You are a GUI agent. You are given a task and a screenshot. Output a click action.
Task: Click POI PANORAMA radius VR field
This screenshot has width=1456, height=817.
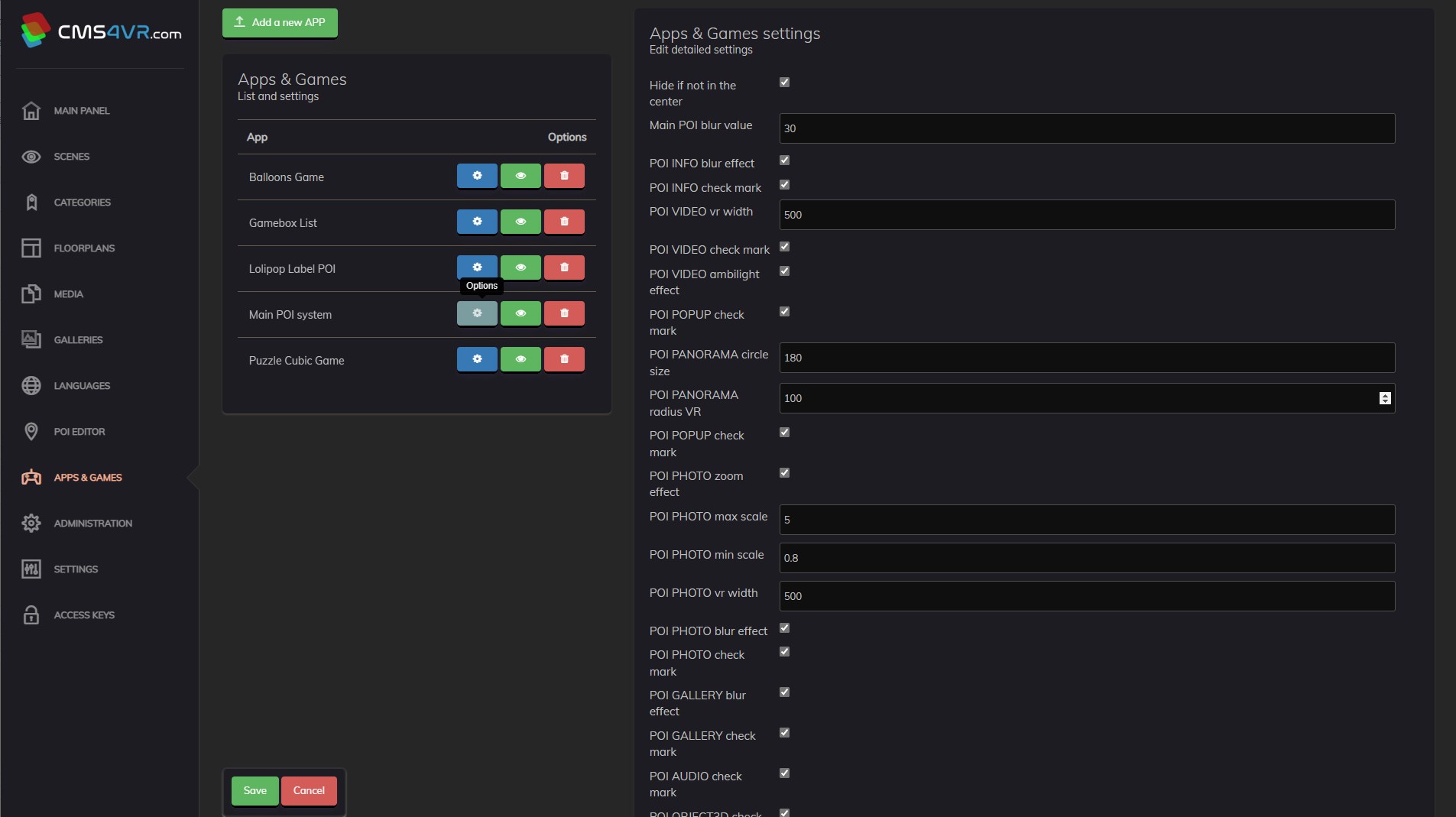click(1087, 398)
